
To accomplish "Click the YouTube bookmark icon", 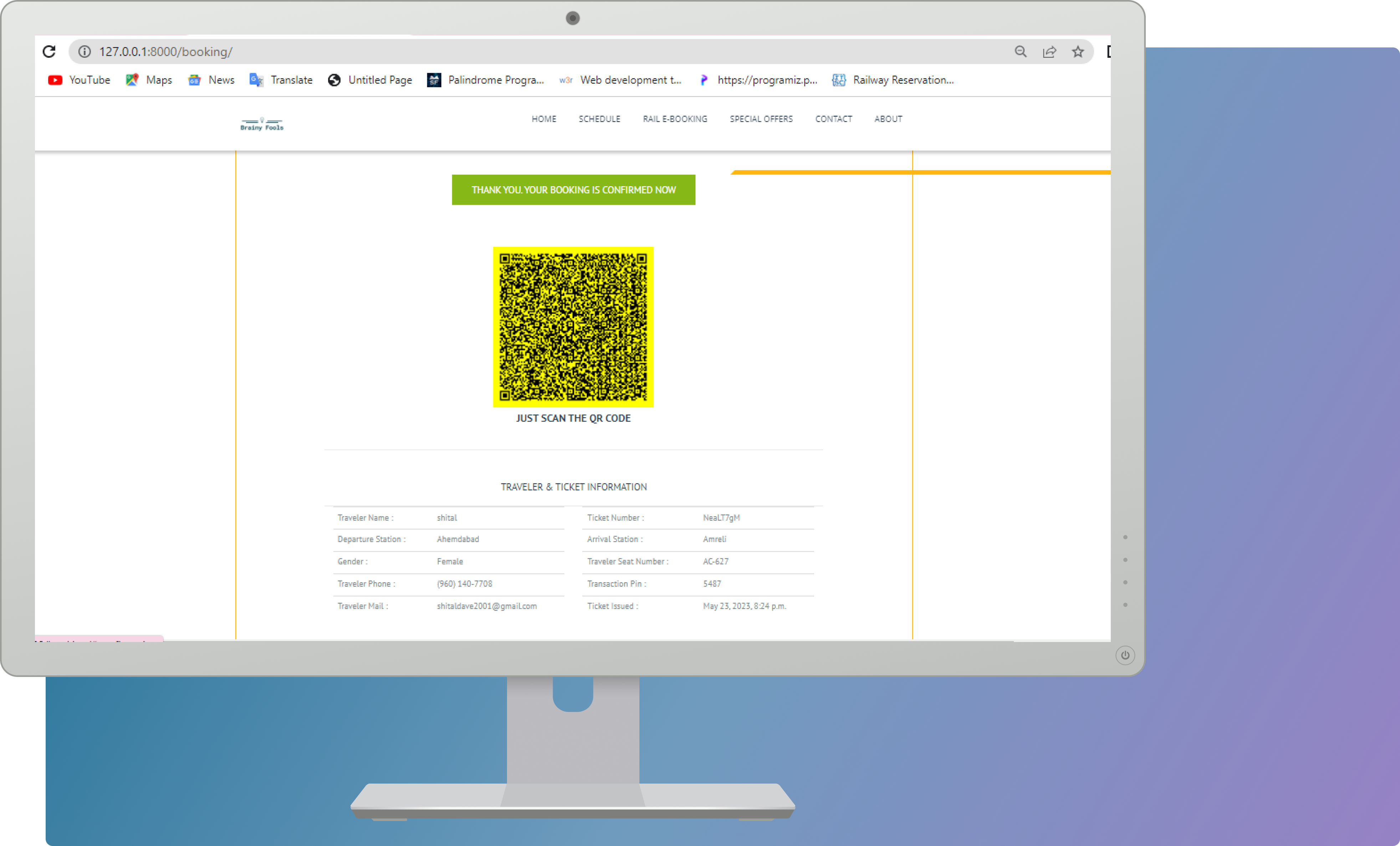I will (54, 79).
